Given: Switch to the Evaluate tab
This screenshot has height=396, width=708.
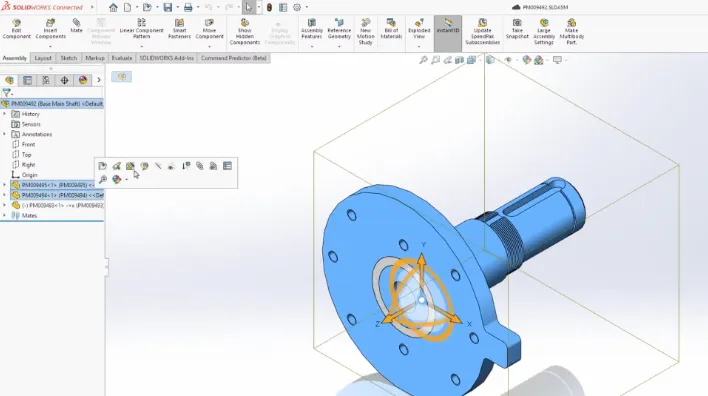Looking at the screenshot, I should click(122, 58).
